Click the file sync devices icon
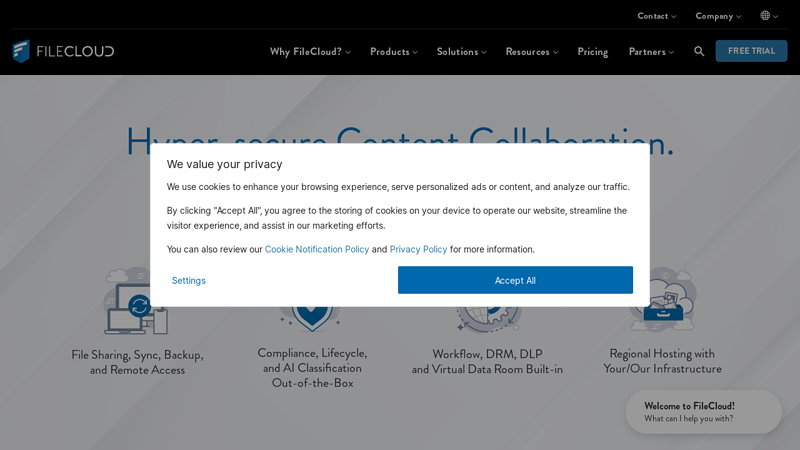Screen dimensions: 800x450 pos(136,301)
